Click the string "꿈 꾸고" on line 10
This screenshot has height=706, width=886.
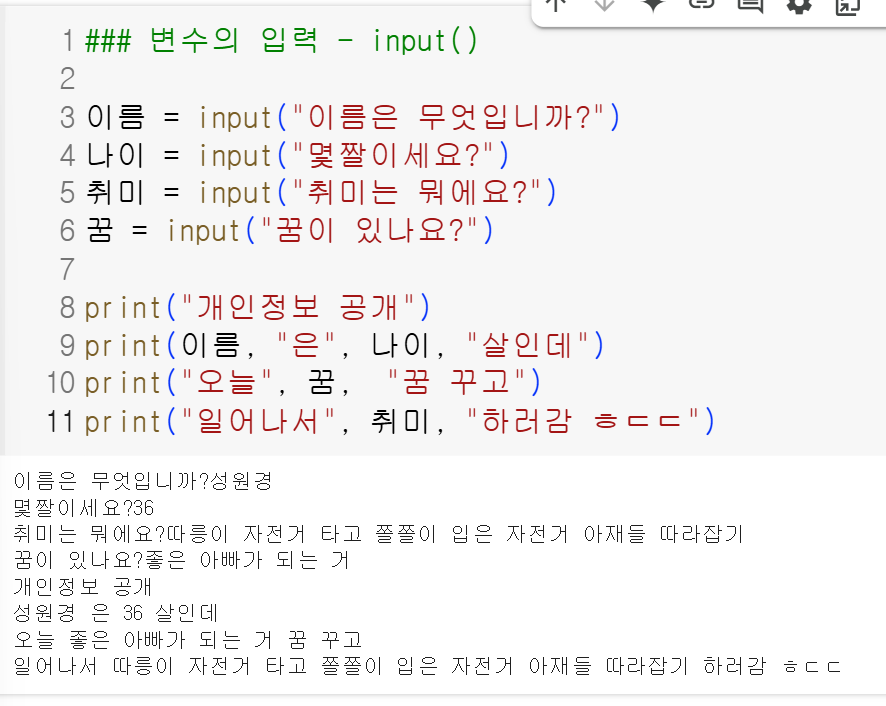tap(457, 383)
